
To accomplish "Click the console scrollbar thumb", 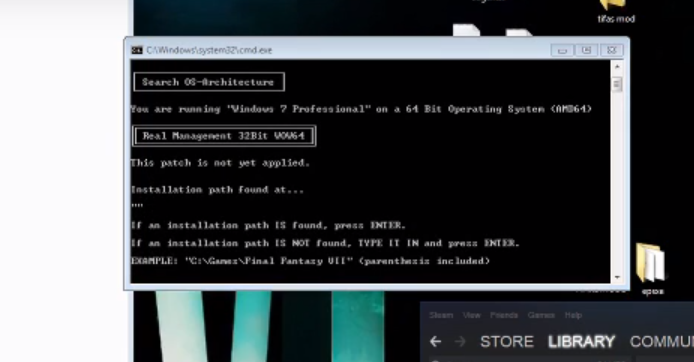I will click(x=617, y=85).
